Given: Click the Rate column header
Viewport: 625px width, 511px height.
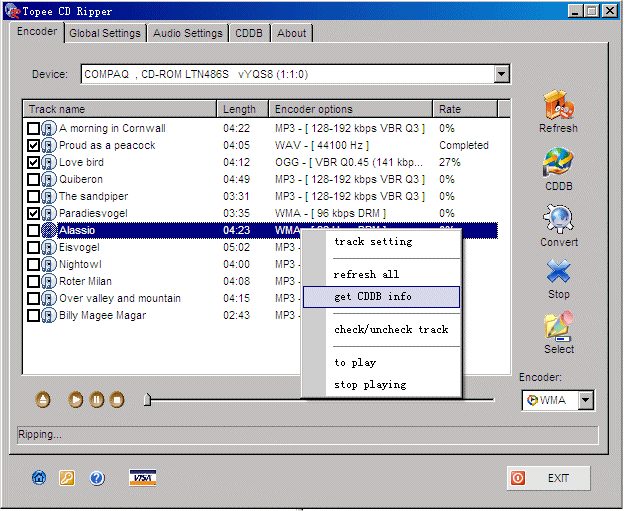Looking at the screenshot, I should click(465, 109).
